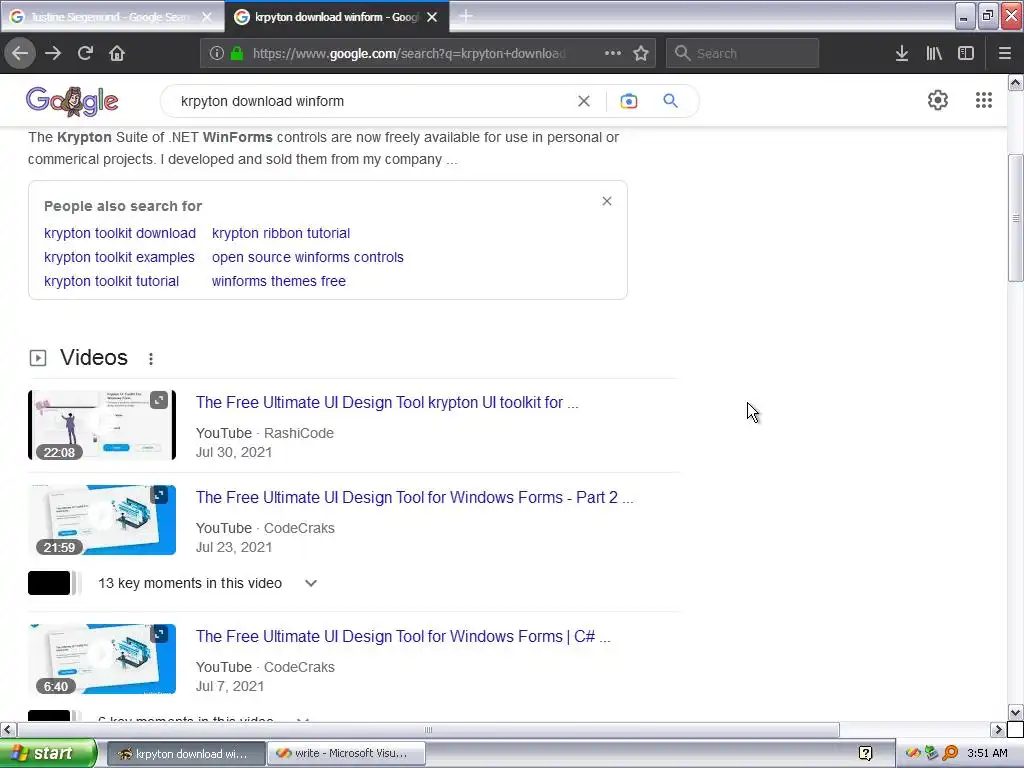
Task: Play the 21:59 video thumbnail
Action: coord(102,520)
